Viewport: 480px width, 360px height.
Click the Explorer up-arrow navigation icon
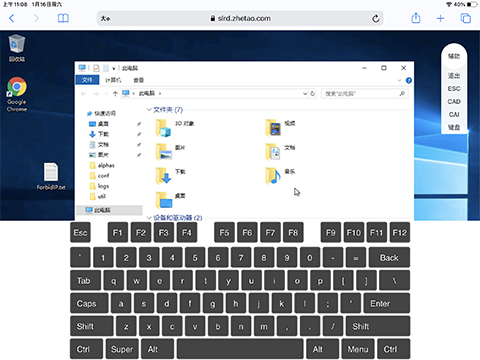click(x=115, y=94)
